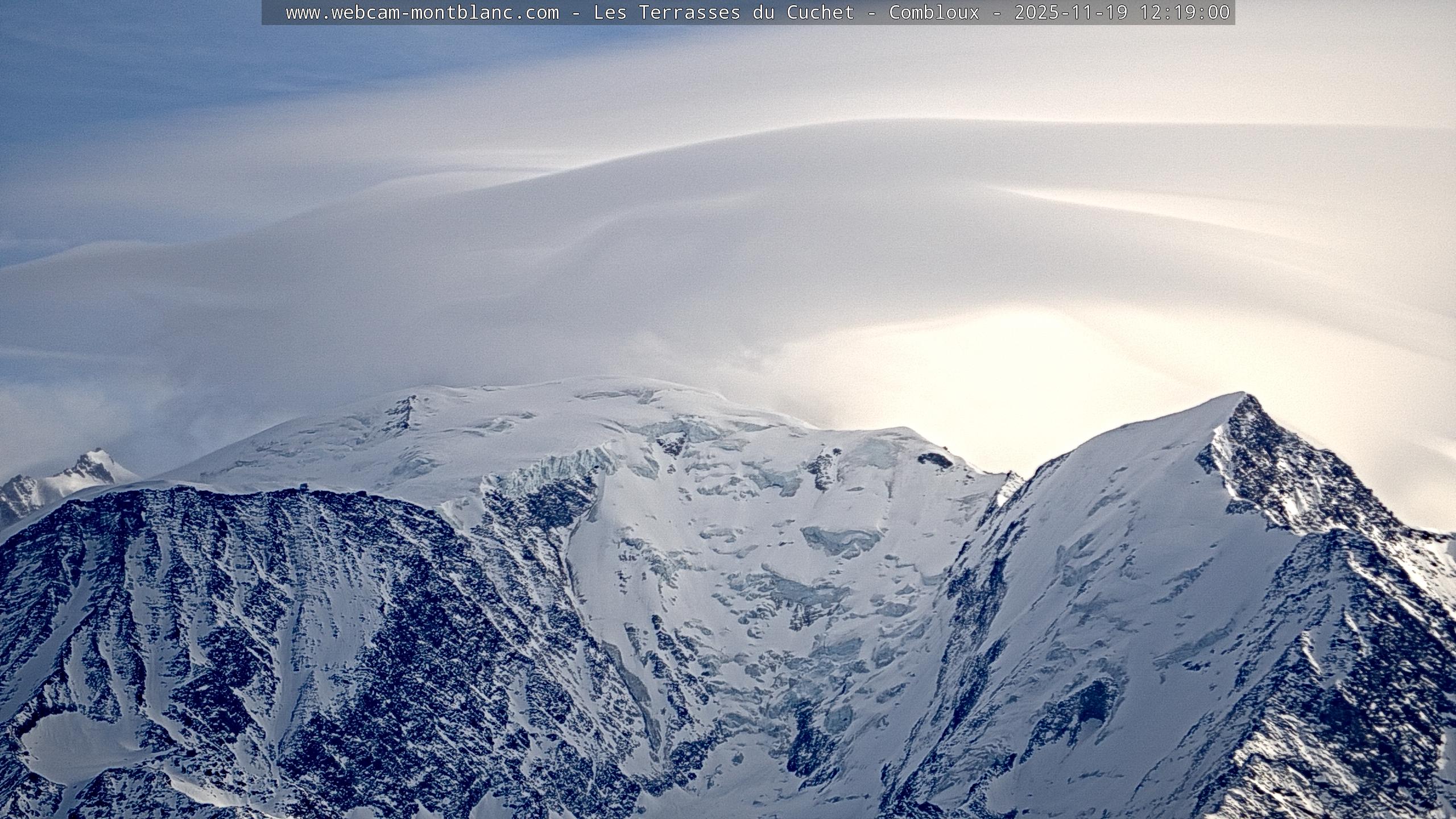Click the crevassed glacier in the image center
The image size is (1456, 819).
coord(785,591)
